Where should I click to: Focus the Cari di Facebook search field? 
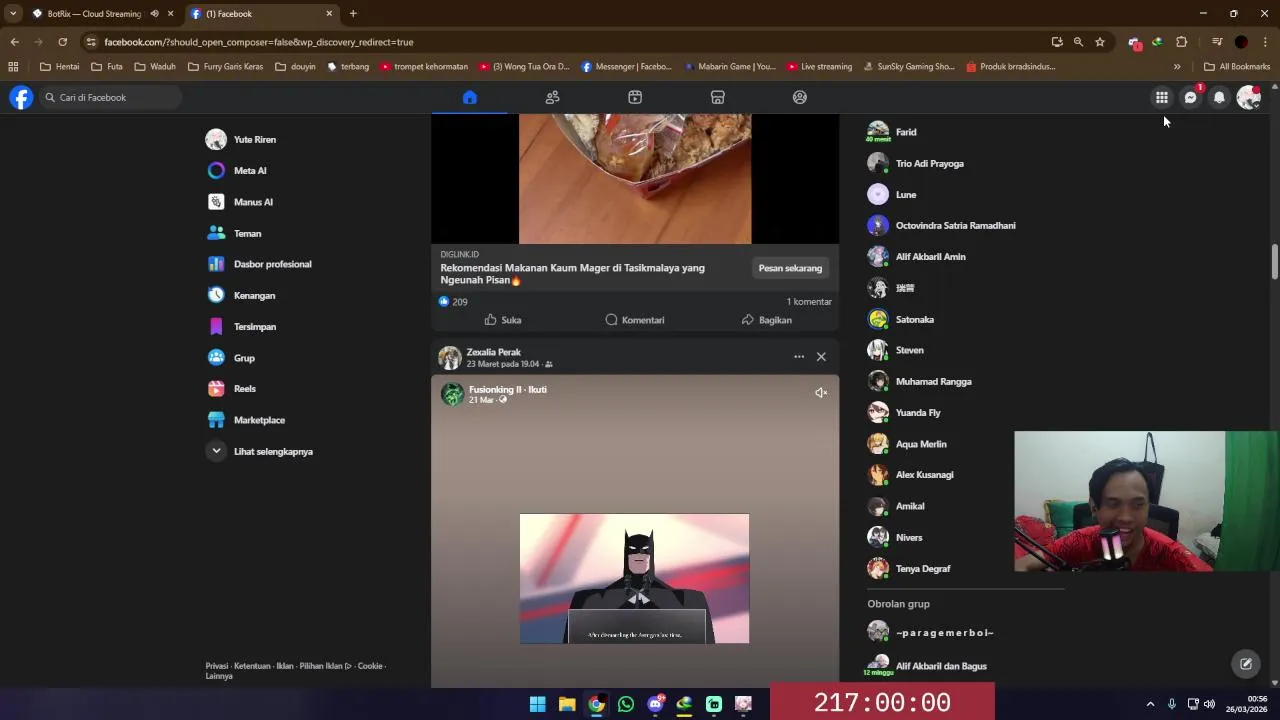coord(111,97)
